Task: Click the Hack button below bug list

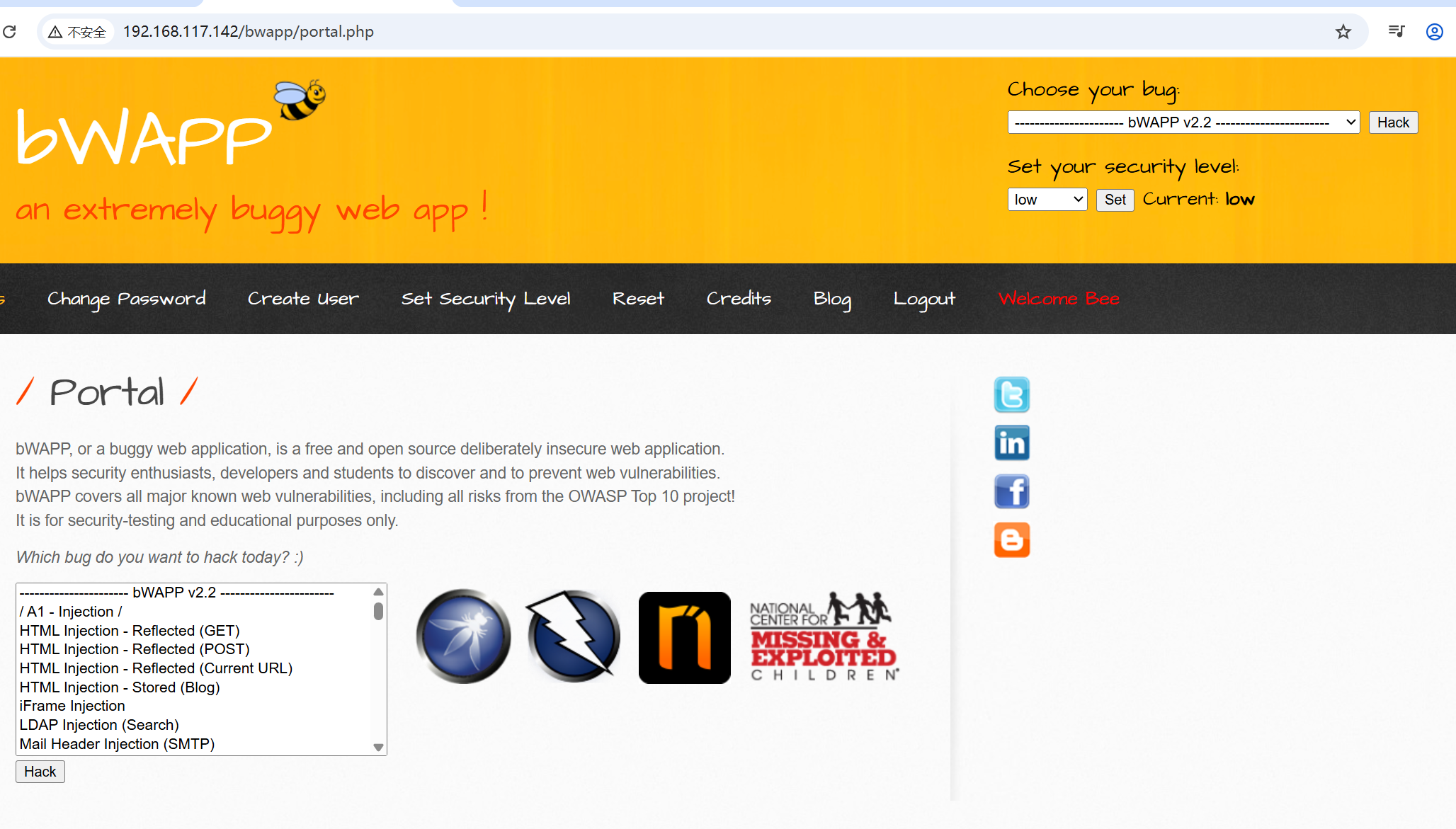Action: [40, 772]
